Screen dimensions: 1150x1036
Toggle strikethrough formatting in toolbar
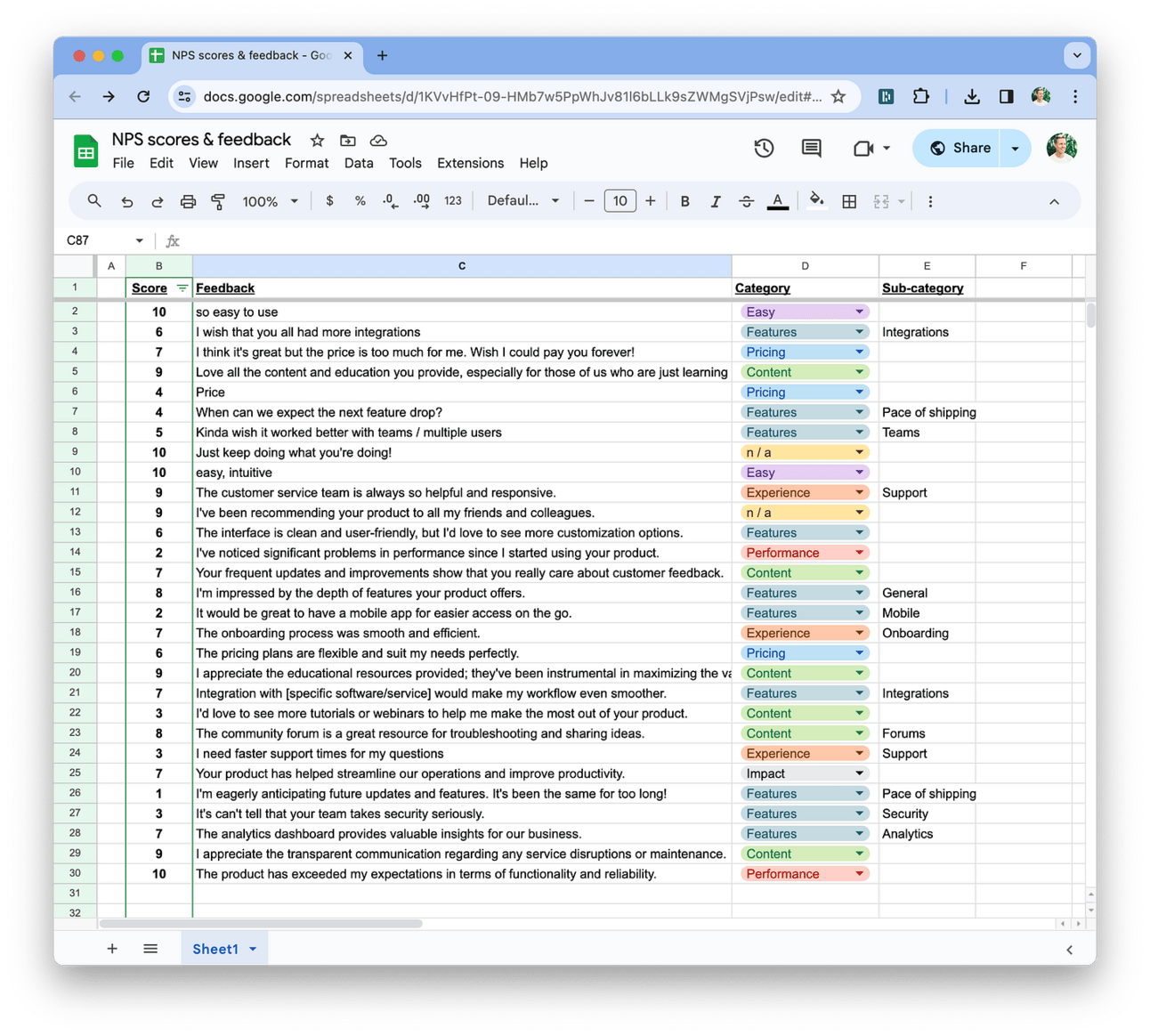[x=746, y=202]
